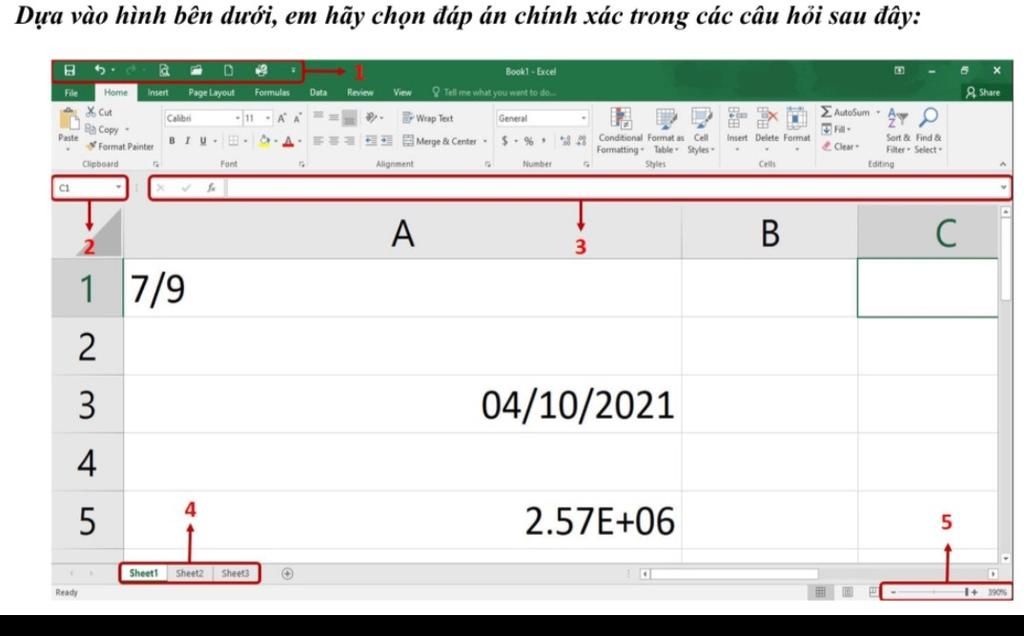The image size is (1024, 636).
Task: Apply Percent Style format
Action: click(528, 140)
